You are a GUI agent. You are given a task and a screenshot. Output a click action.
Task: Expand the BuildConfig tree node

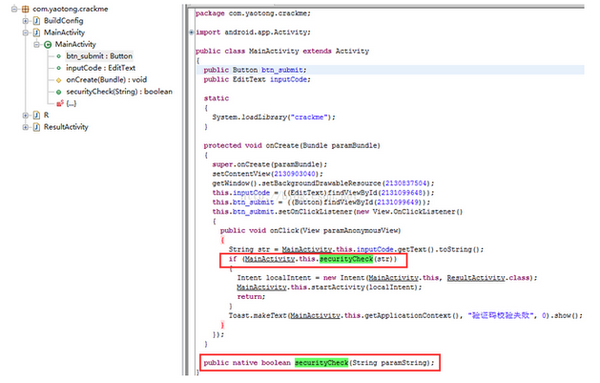[25, 21]
